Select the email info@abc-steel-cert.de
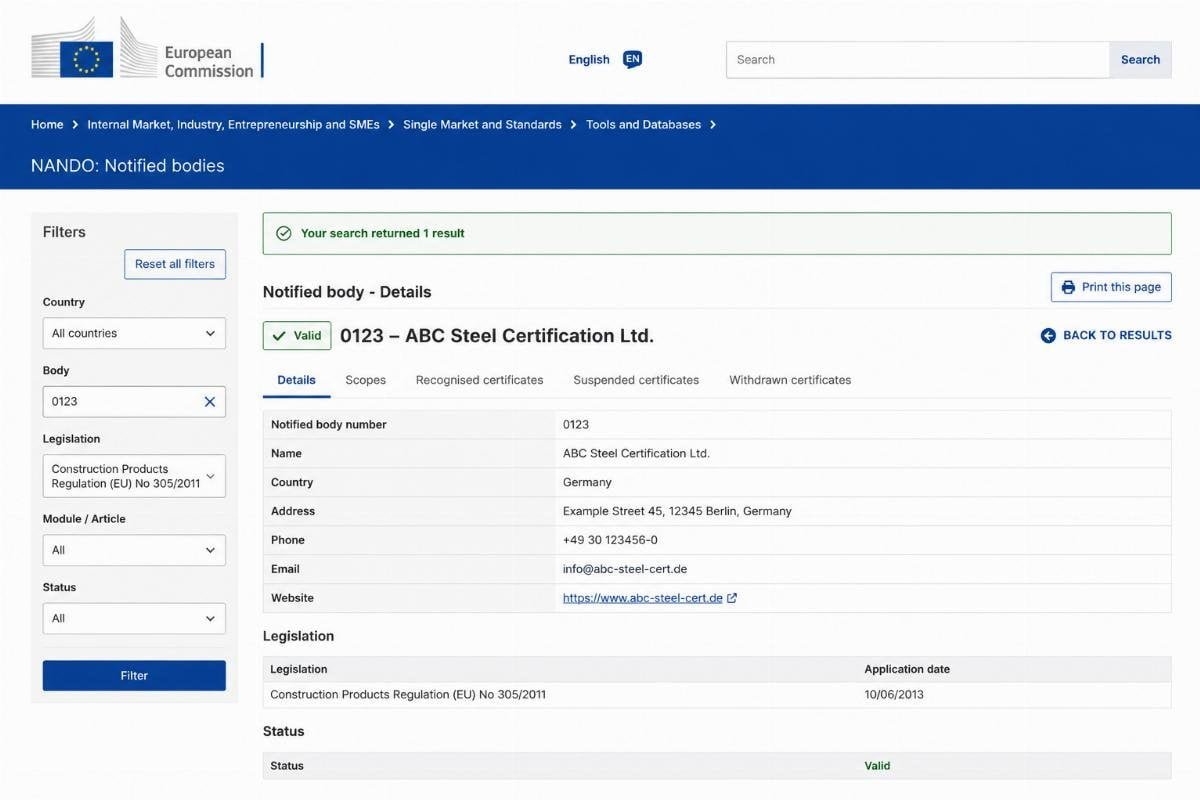Image resolution: width=1200 pixels, height=800 pixels. (x=625, y=569)
